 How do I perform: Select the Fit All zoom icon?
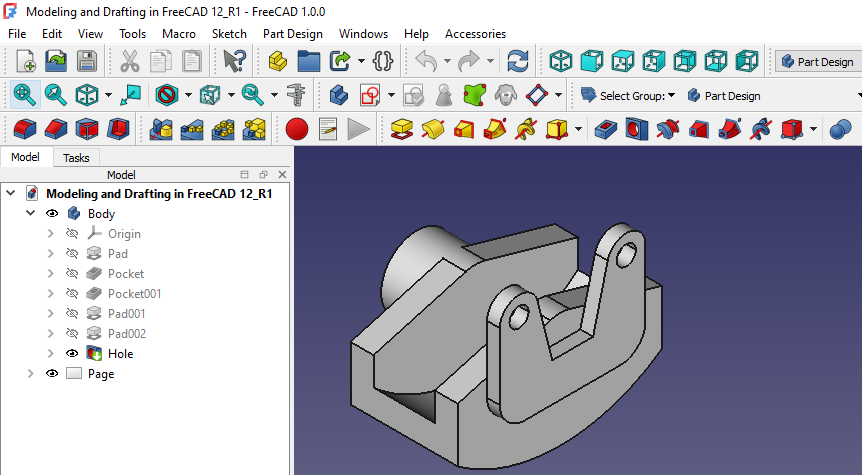24,96
